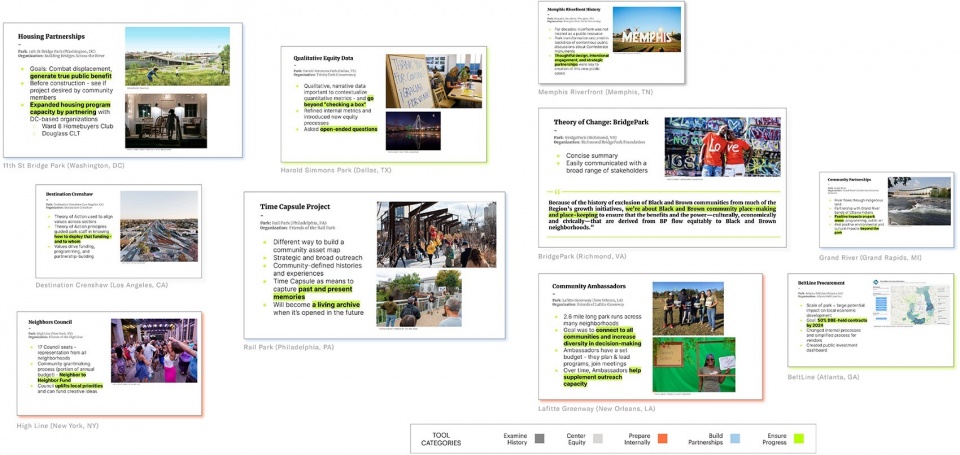The image size is (960, 455).
Task: Select the "Build Partnerships" legend label
Action: [705, 439]
